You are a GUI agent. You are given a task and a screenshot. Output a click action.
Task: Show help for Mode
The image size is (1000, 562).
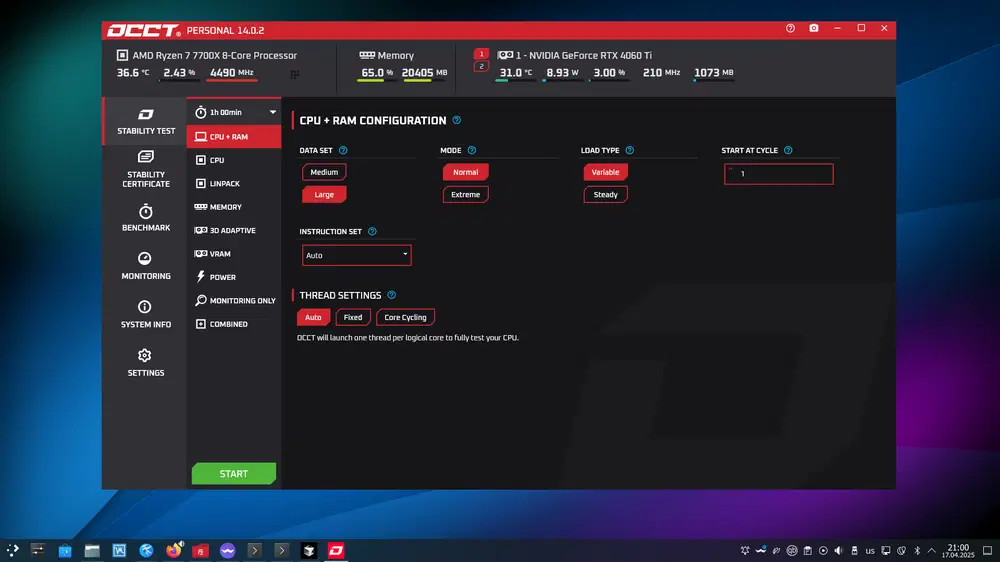(x=472, y=151)
